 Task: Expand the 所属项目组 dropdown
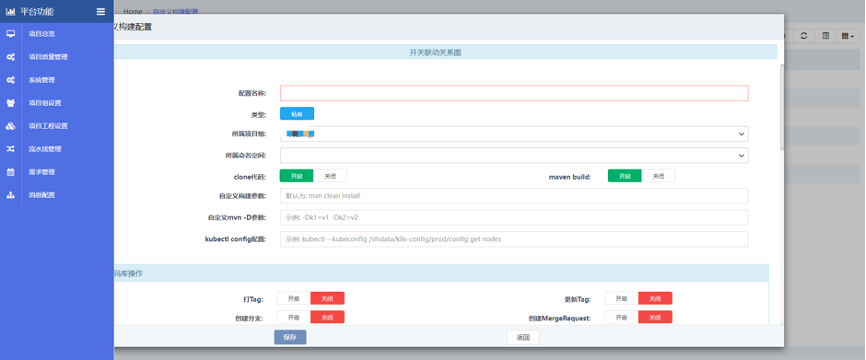coord(514,134)
